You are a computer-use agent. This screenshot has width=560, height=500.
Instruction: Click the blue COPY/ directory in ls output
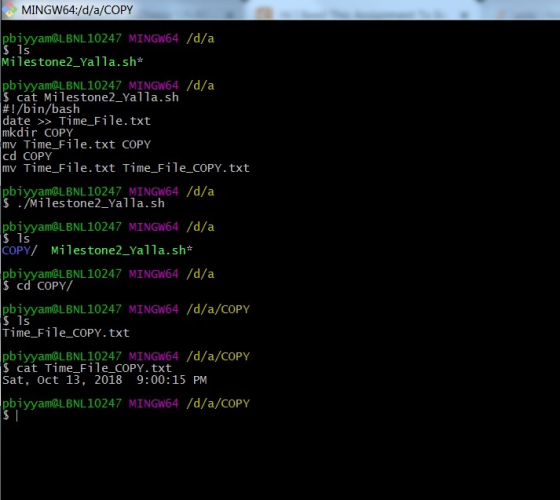19,250
